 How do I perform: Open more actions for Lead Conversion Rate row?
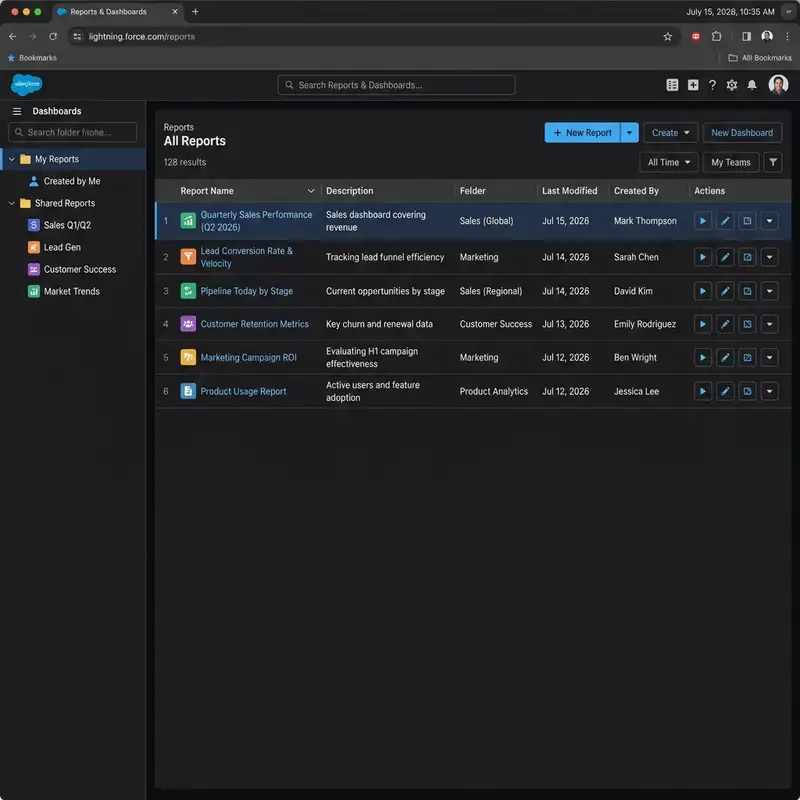click(x=769, y=257)
